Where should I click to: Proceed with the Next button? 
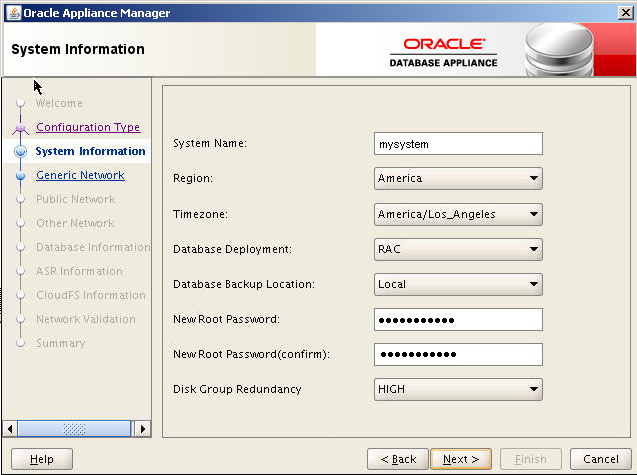461,459
